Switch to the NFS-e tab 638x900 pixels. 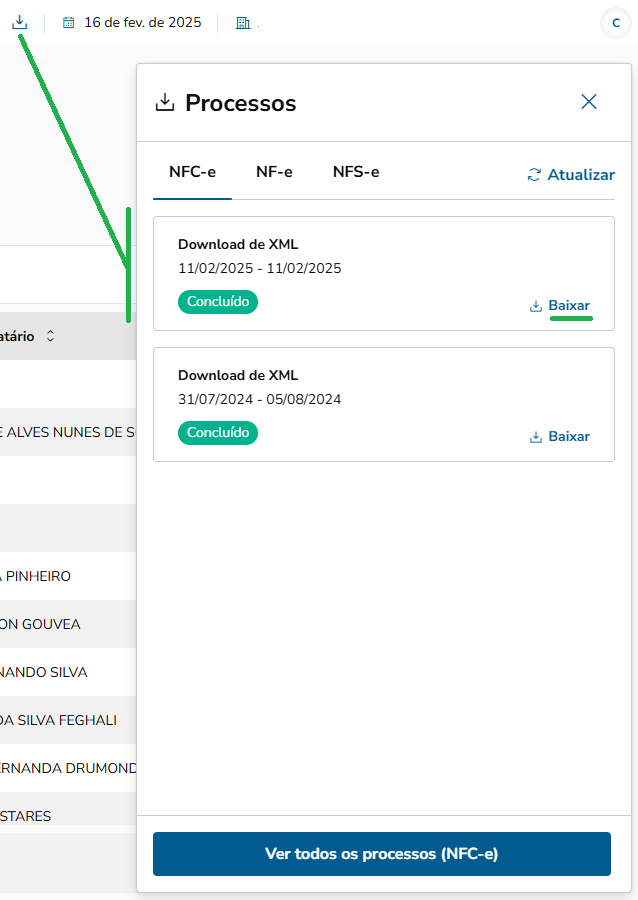coord(356,172)
